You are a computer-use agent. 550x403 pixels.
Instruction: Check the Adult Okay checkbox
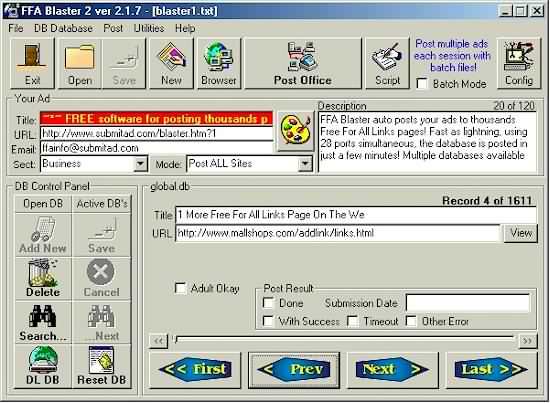click(180, 288)
